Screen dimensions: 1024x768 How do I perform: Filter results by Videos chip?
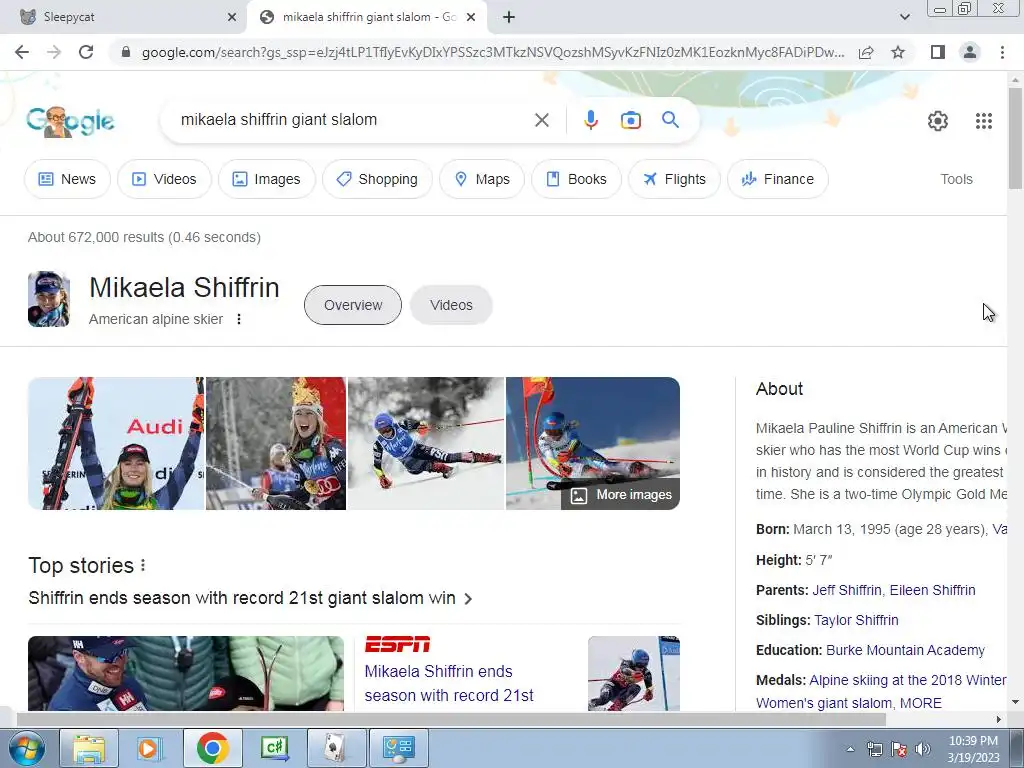click(x=164, y=179)
